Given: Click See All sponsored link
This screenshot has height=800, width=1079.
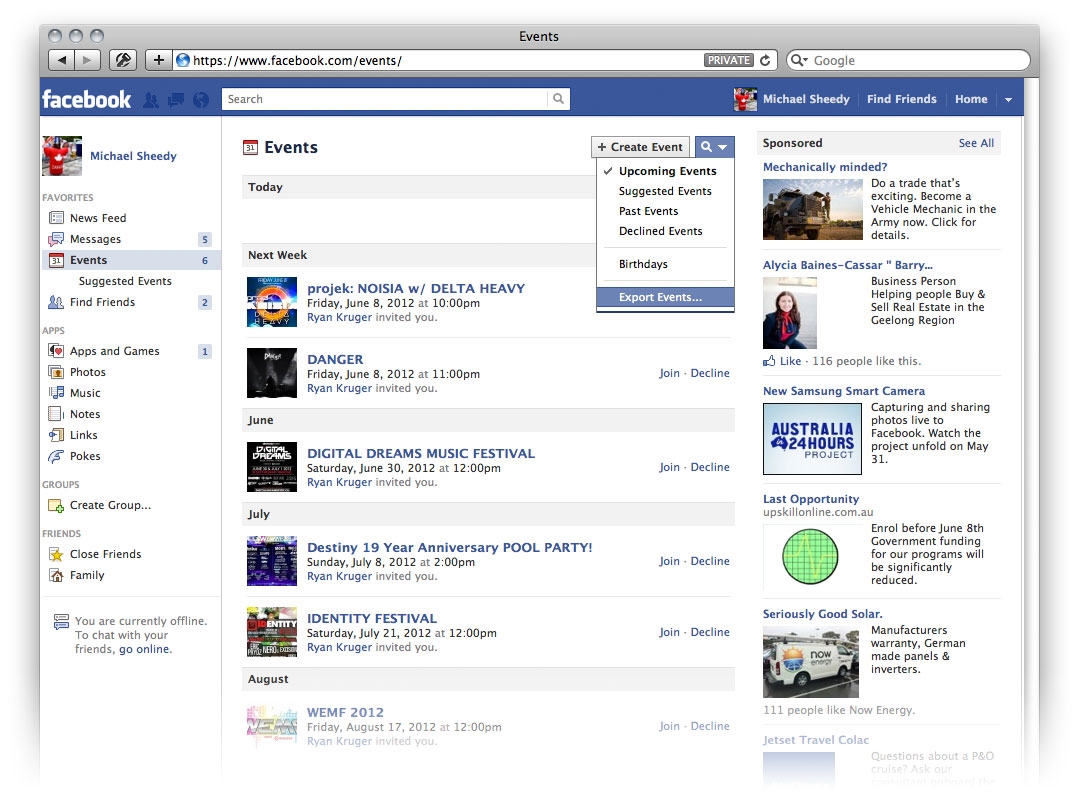Looking at the screenshot, I should click(x=976, y=143).
